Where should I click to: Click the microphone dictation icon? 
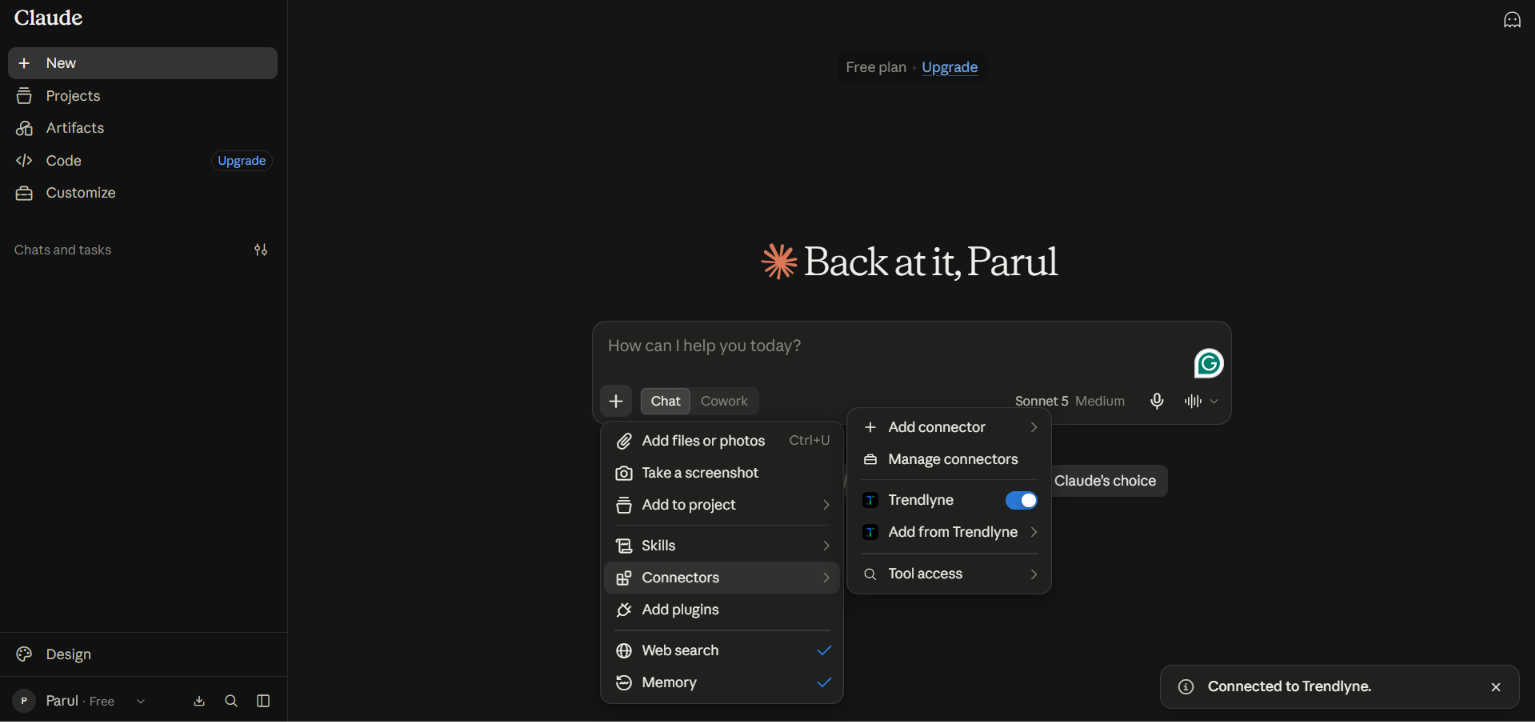[x=1157, y=401]
